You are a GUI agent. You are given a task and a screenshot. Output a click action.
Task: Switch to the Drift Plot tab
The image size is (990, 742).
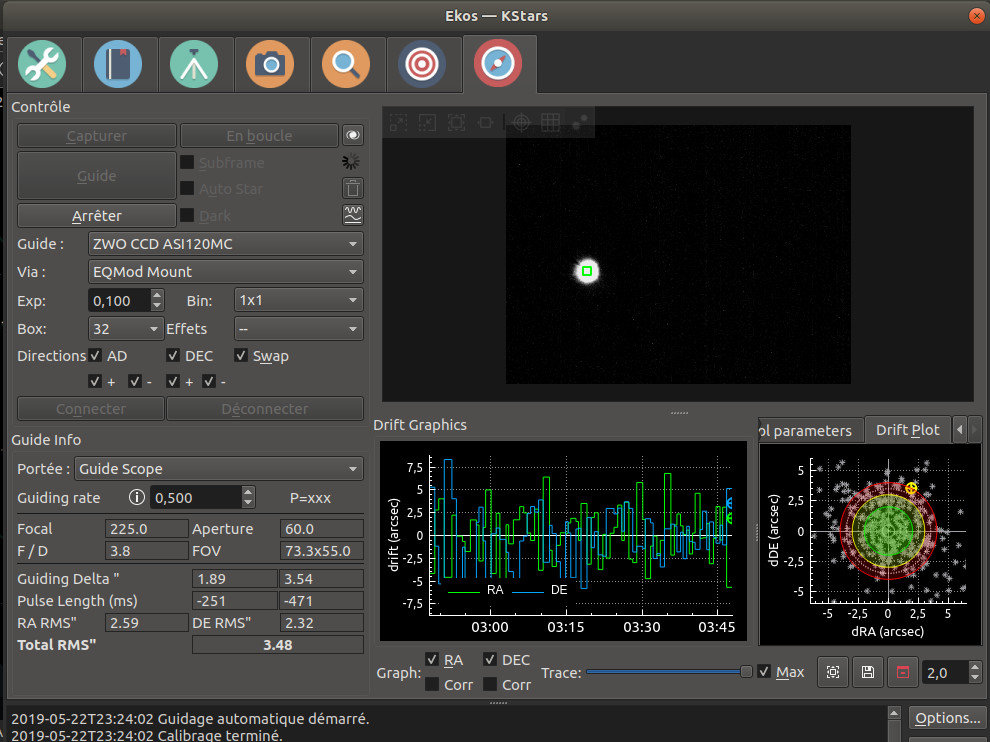point(907,430)
